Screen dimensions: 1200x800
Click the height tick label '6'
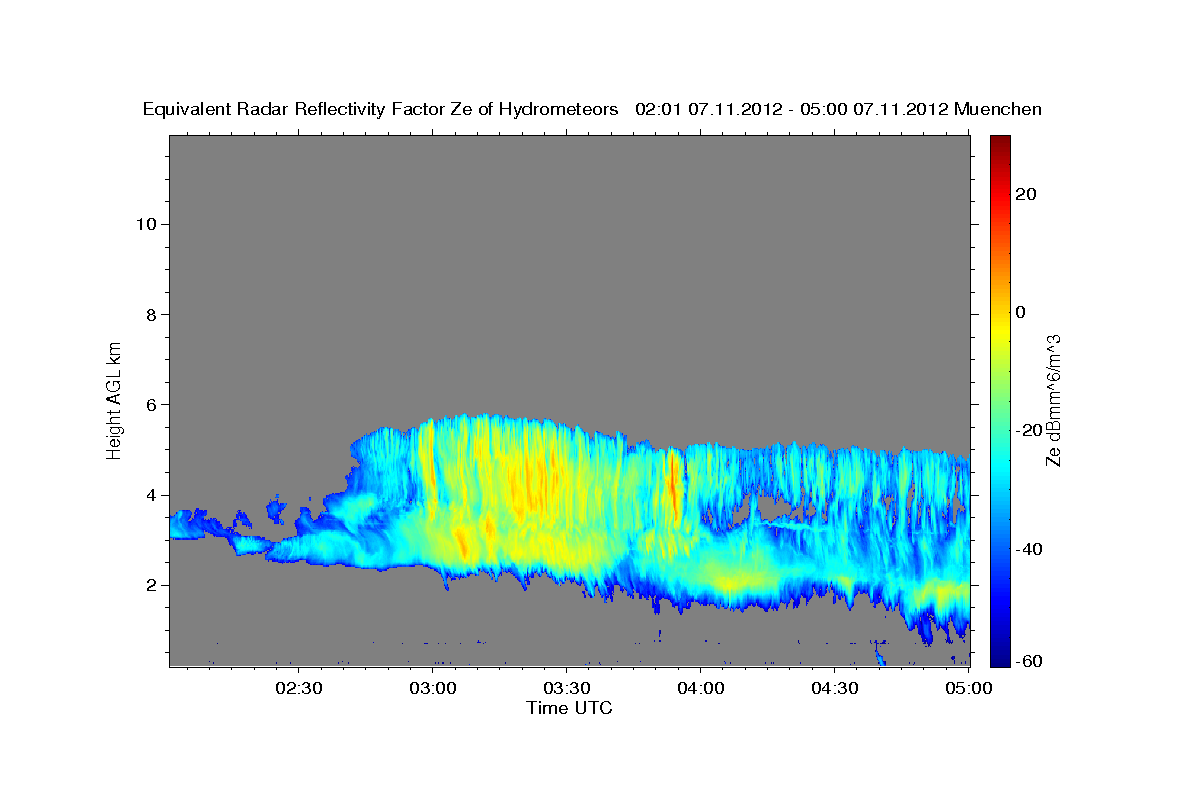click(150, 404)
